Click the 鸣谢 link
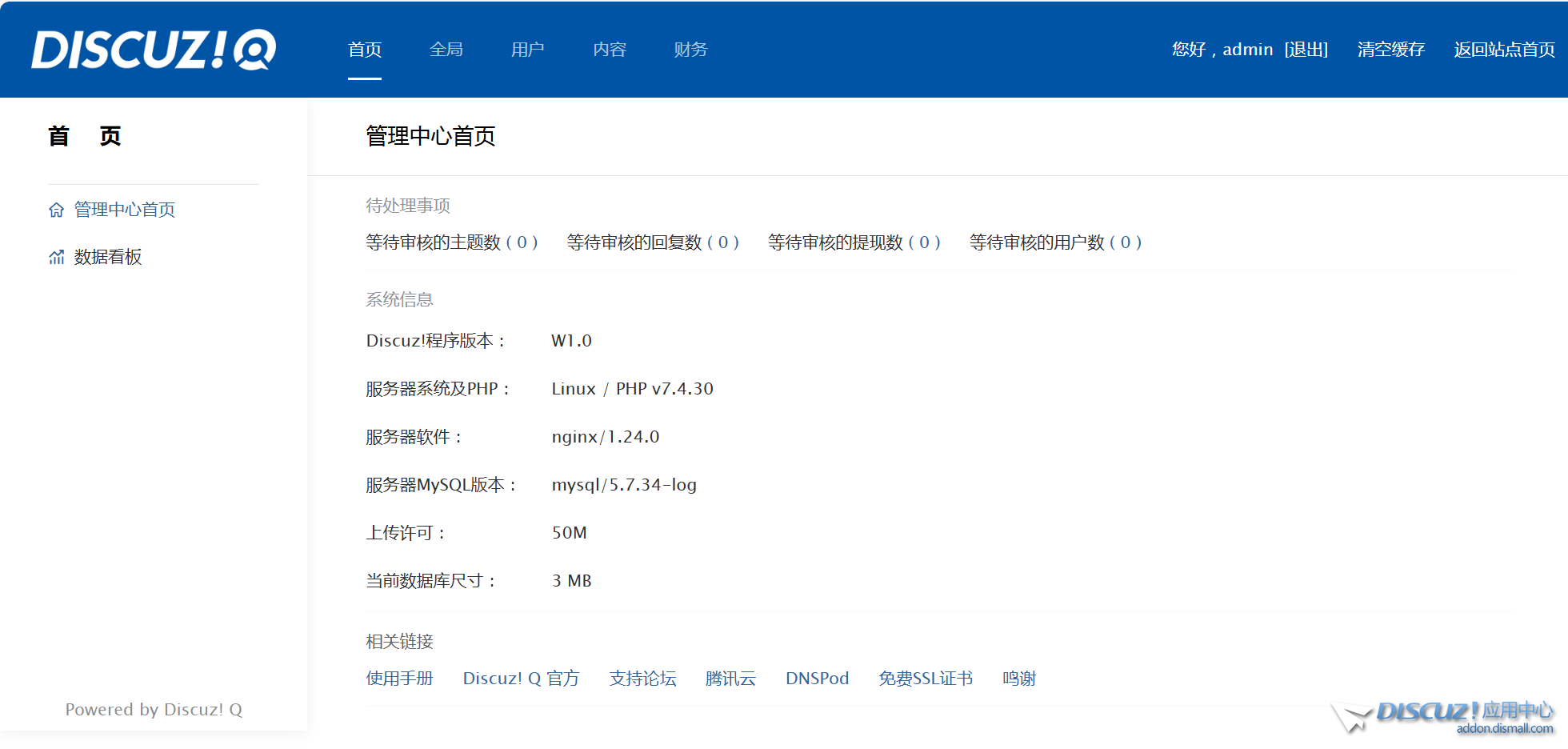The image size is (1568, 749). tap(1019, 679)
